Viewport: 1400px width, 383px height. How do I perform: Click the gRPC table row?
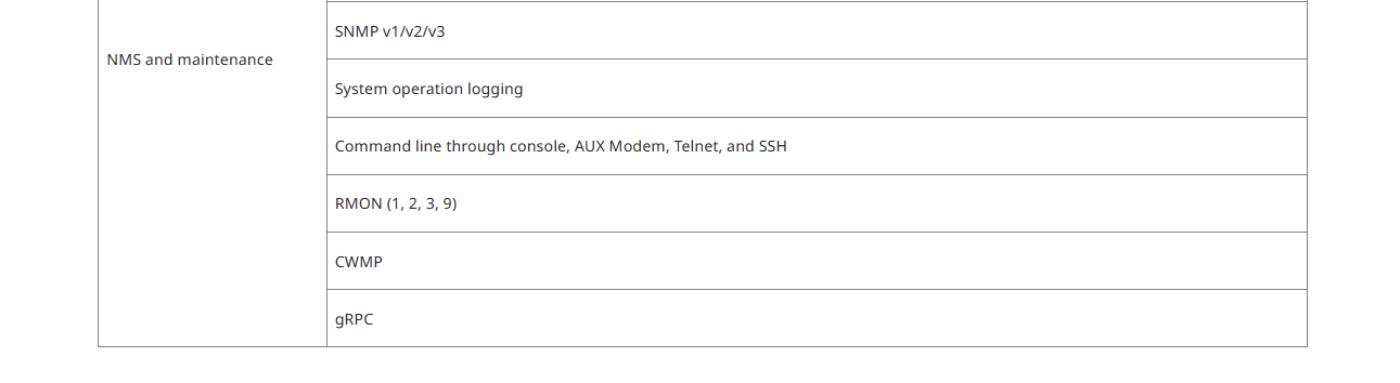click(x=817, y=319)
